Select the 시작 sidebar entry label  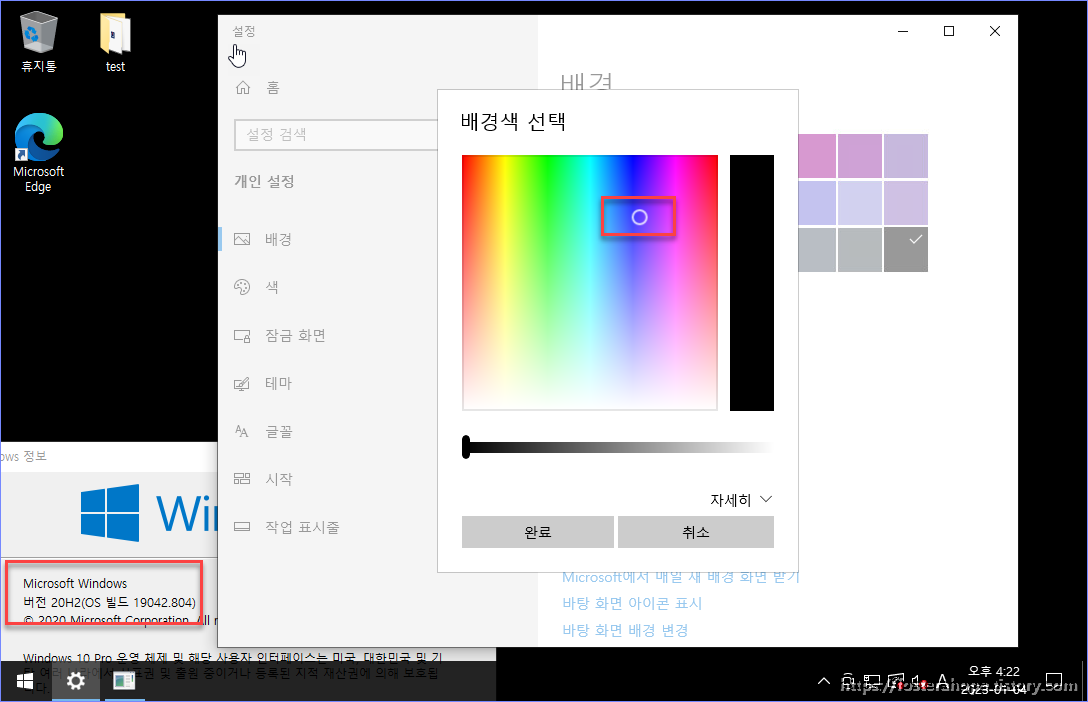coord(279,479)
